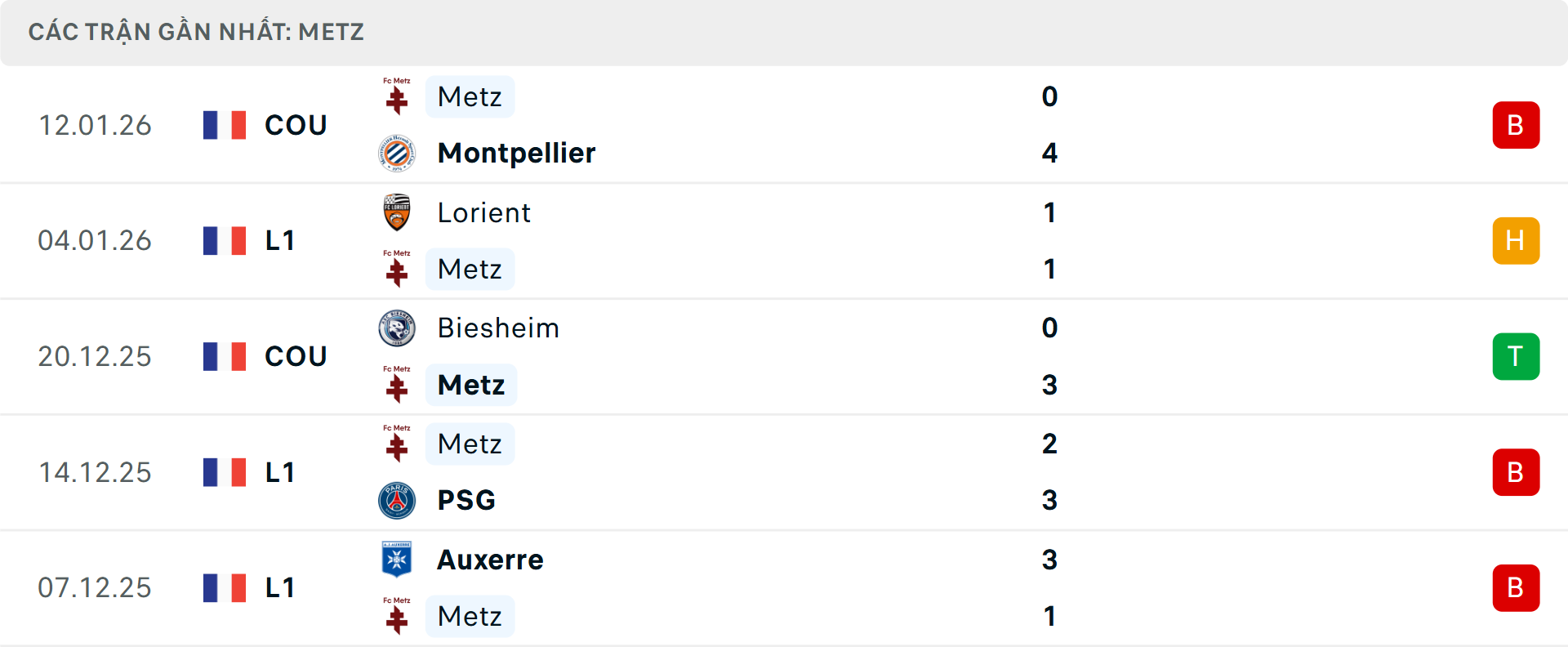Click the 'CÁC TRẬN GẦN NHẤT: METZ' header
This screenshot has height=647, width=1568.
point(196,32)
